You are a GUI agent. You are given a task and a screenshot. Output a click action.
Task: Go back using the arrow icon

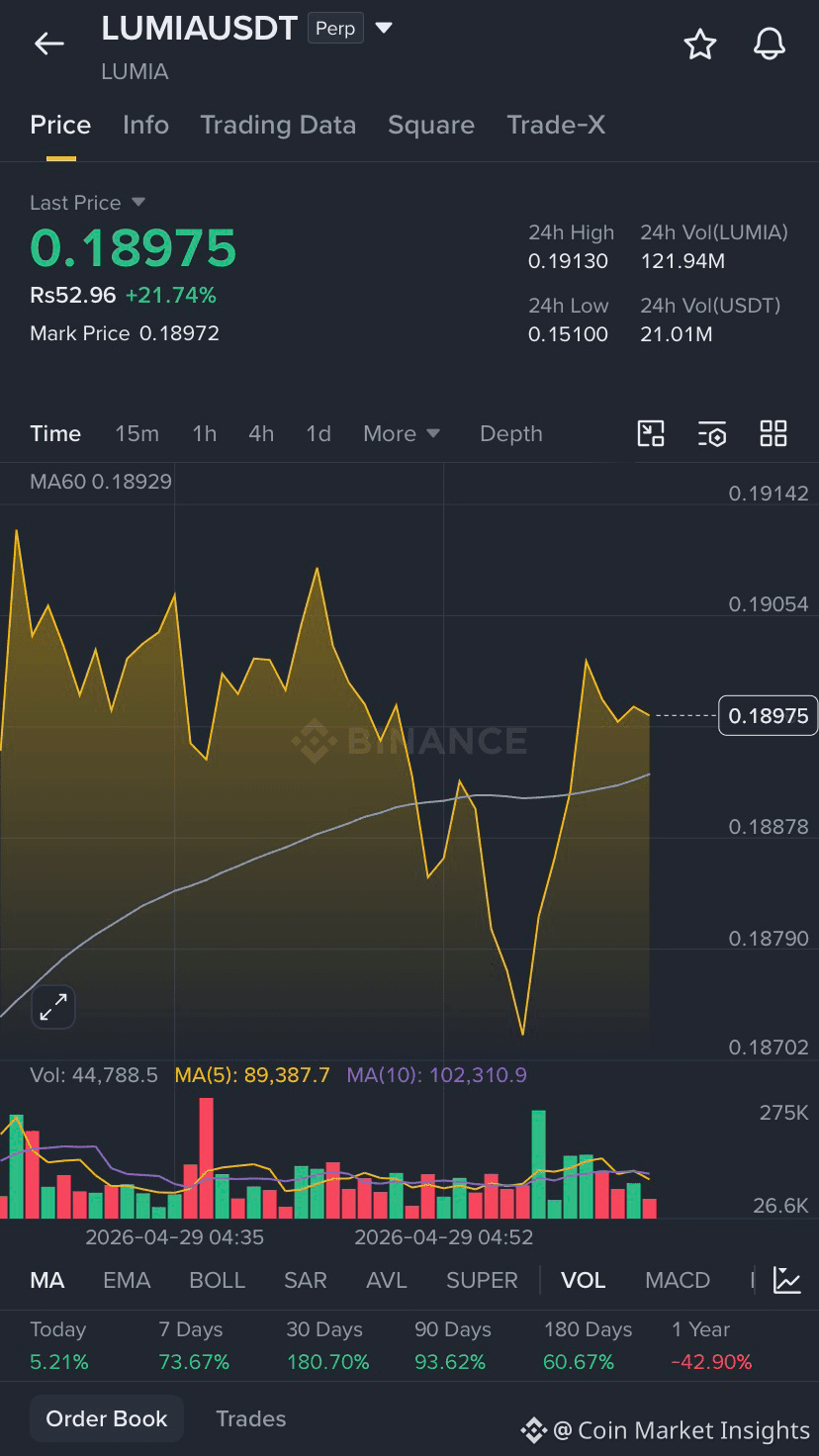(48, 44)
